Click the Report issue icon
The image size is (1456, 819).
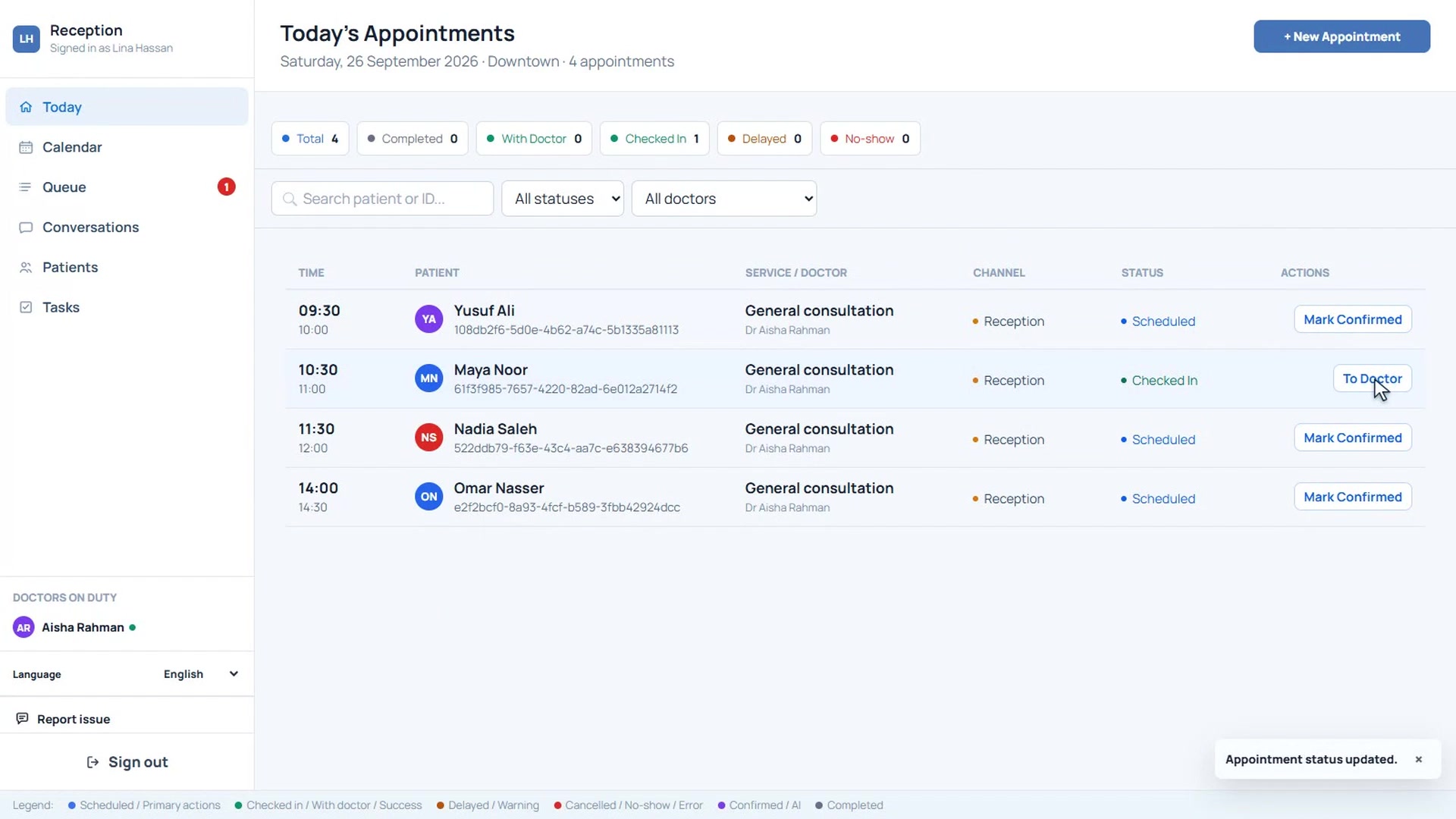[x=22, y=718]
